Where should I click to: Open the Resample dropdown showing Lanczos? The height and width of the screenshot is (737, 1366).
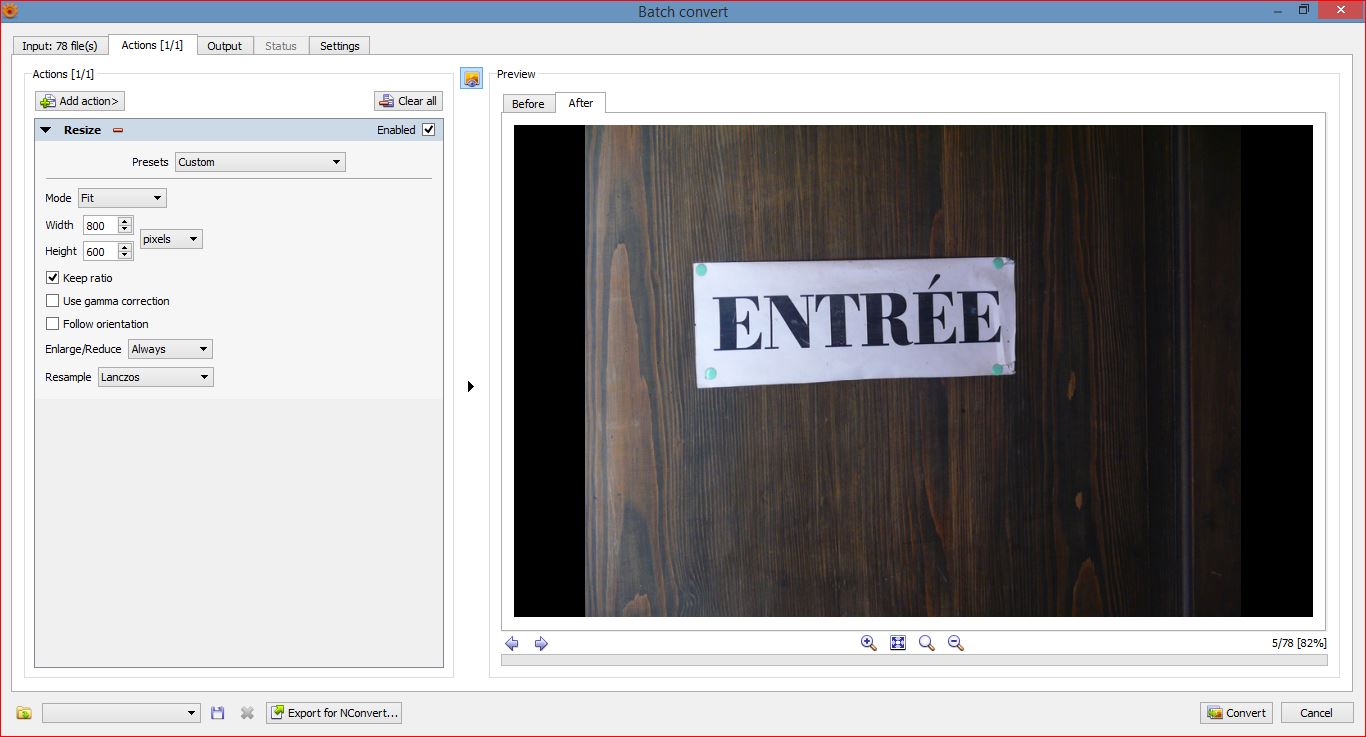[156, 377]
